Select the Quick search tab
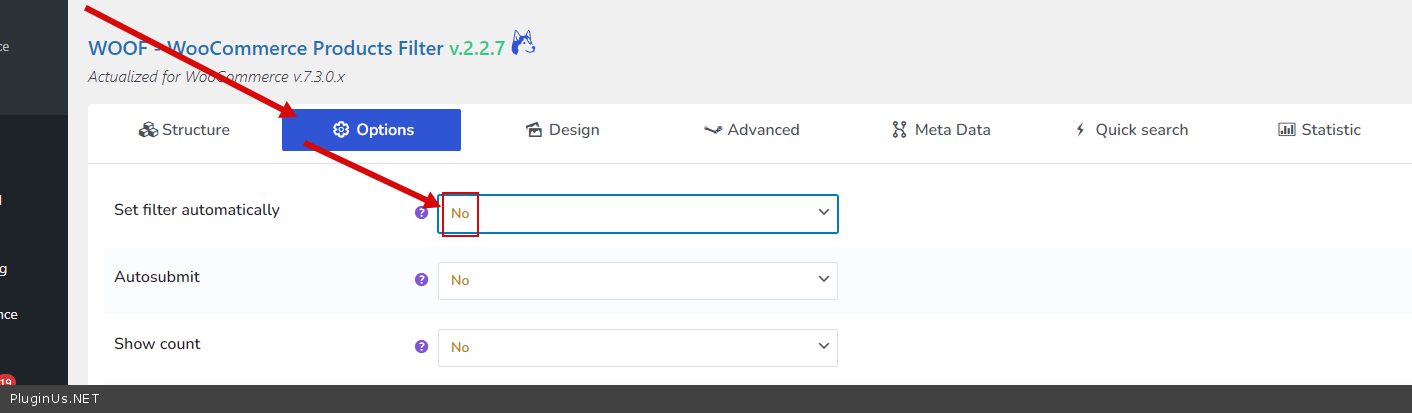The image size is (1412, 413). pos(1131,130)
